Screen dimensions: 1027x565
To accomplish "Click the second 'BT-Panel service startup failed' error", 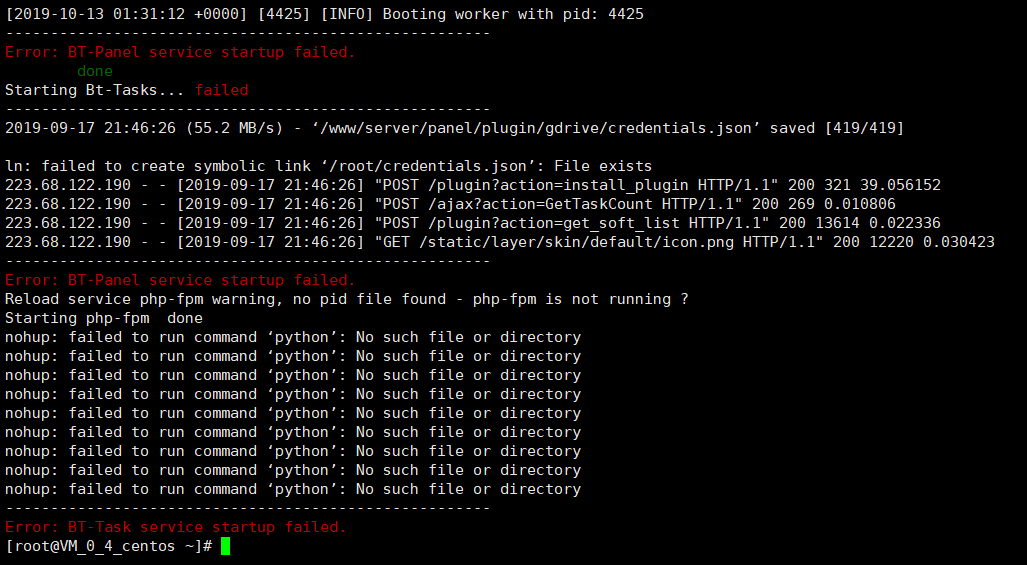I will point(180,280).
